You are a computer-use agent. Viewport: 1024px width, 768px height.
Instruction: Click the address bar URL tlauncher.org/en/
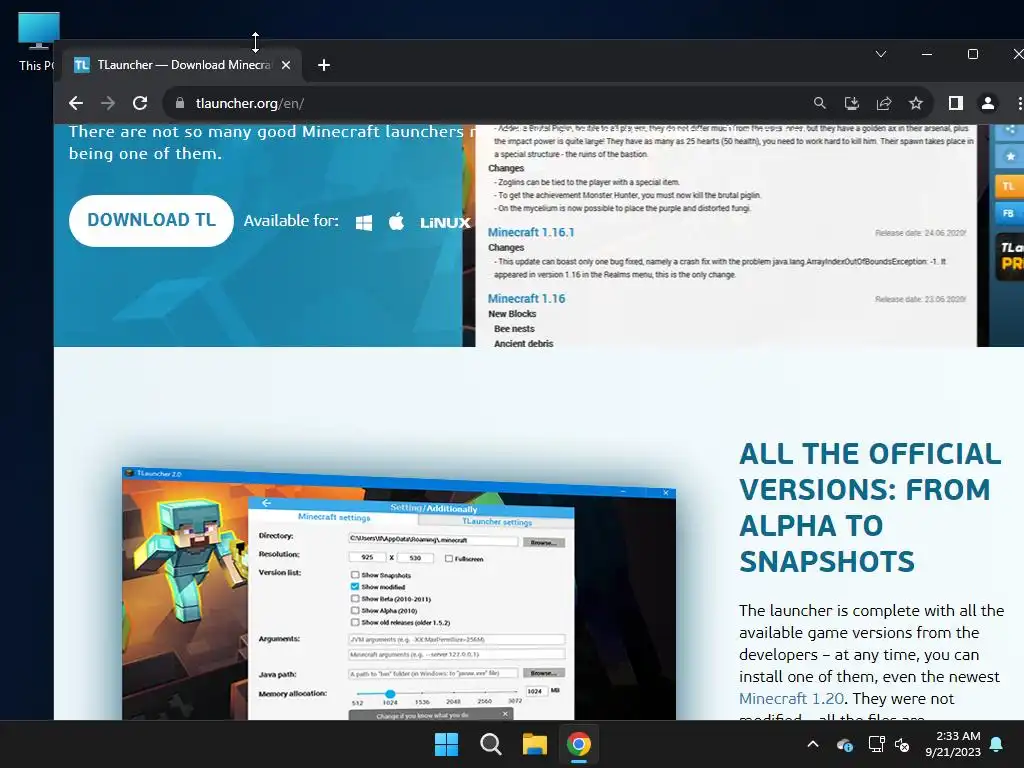point(249,103)
